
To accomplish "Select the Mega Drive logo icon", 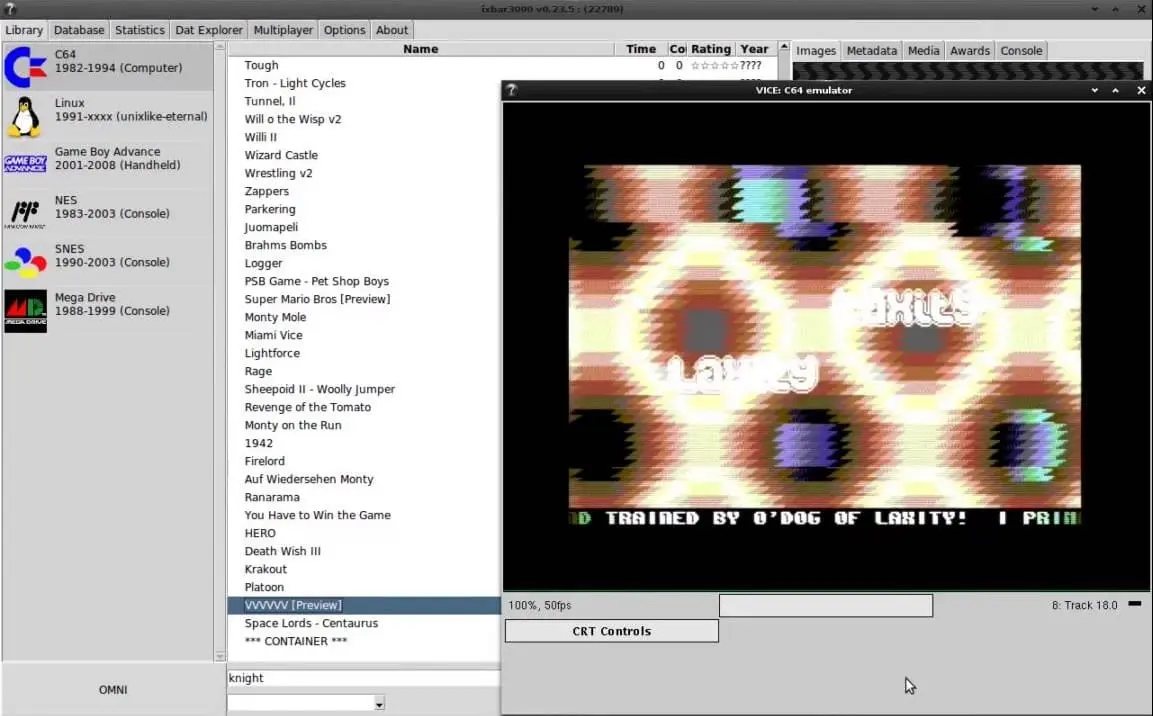I will click(25, 311).
